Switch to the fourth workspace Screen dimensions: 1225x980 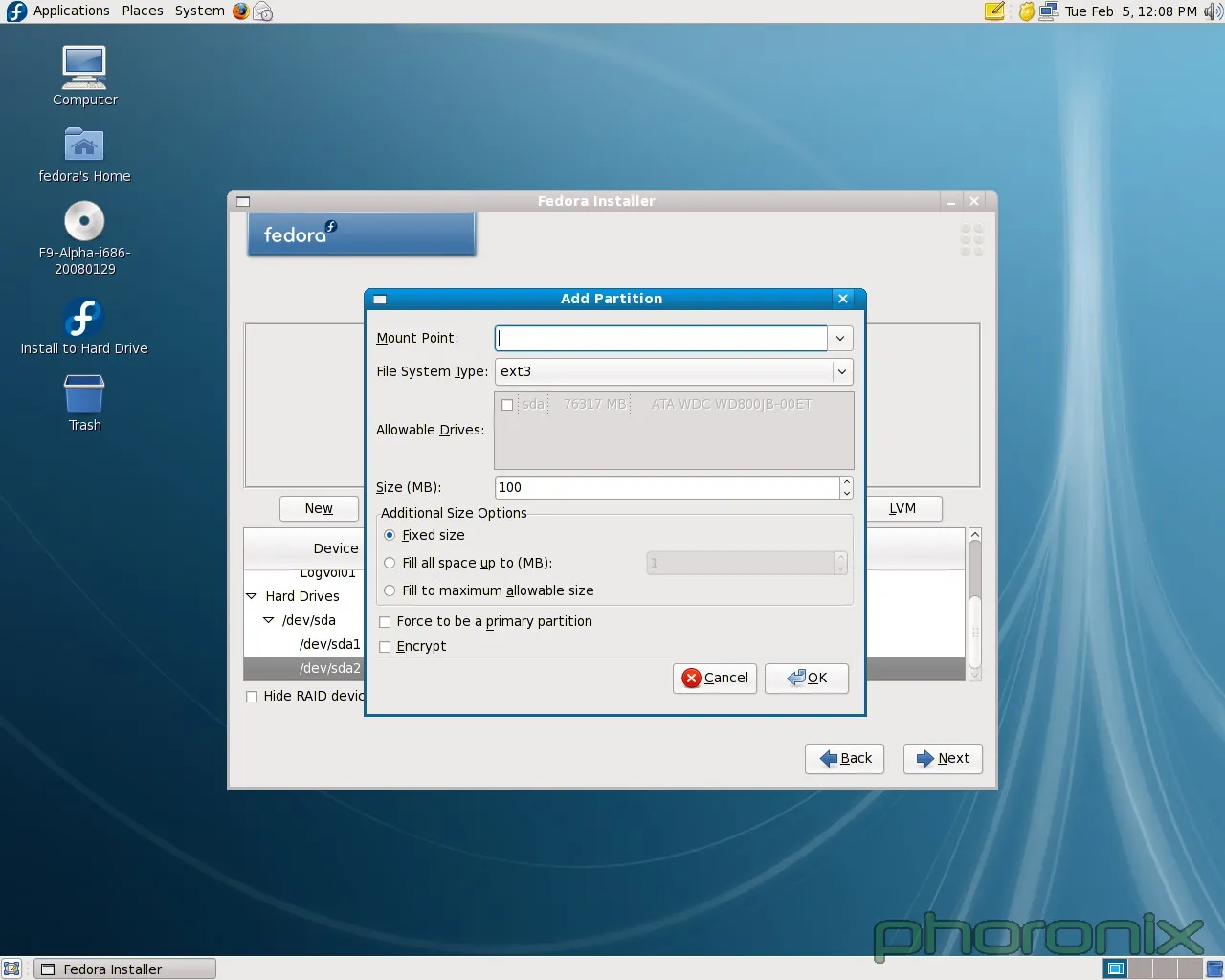coord(1190,969)
